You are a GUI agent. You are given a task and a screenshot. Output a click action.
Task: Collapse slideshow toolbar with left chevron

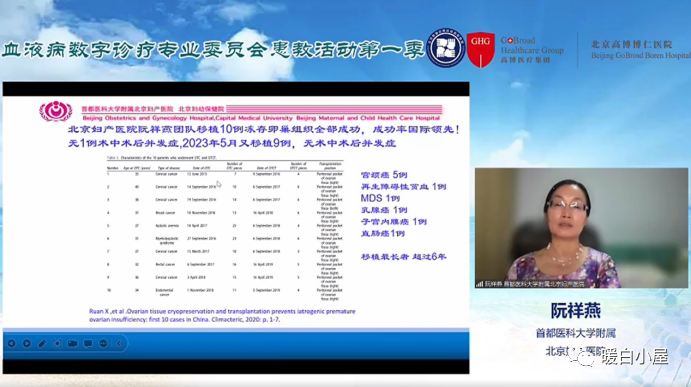pos(119,343)
